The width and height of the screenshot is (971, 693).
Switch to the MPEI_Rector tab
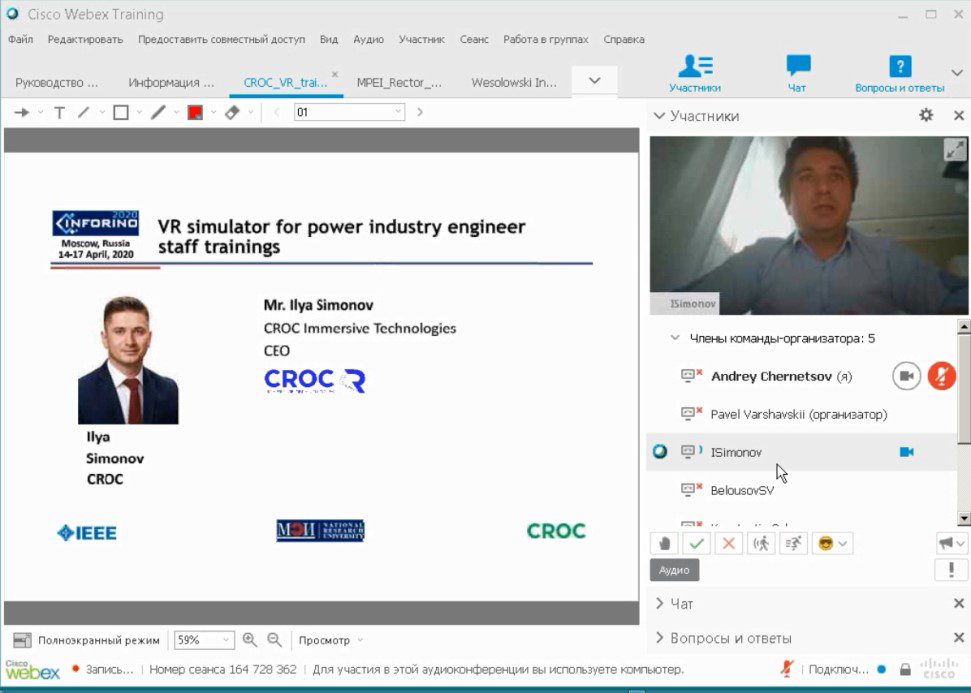coord(399,83)
